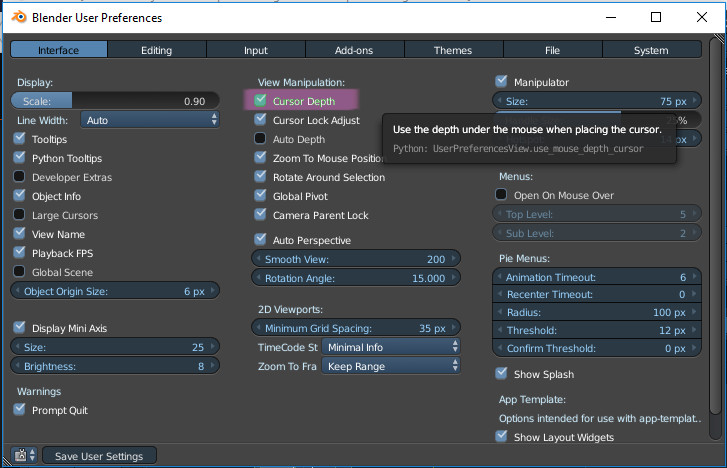Toggle the Manipulator checkbox
727x468 pixels.
coord(501,82)
